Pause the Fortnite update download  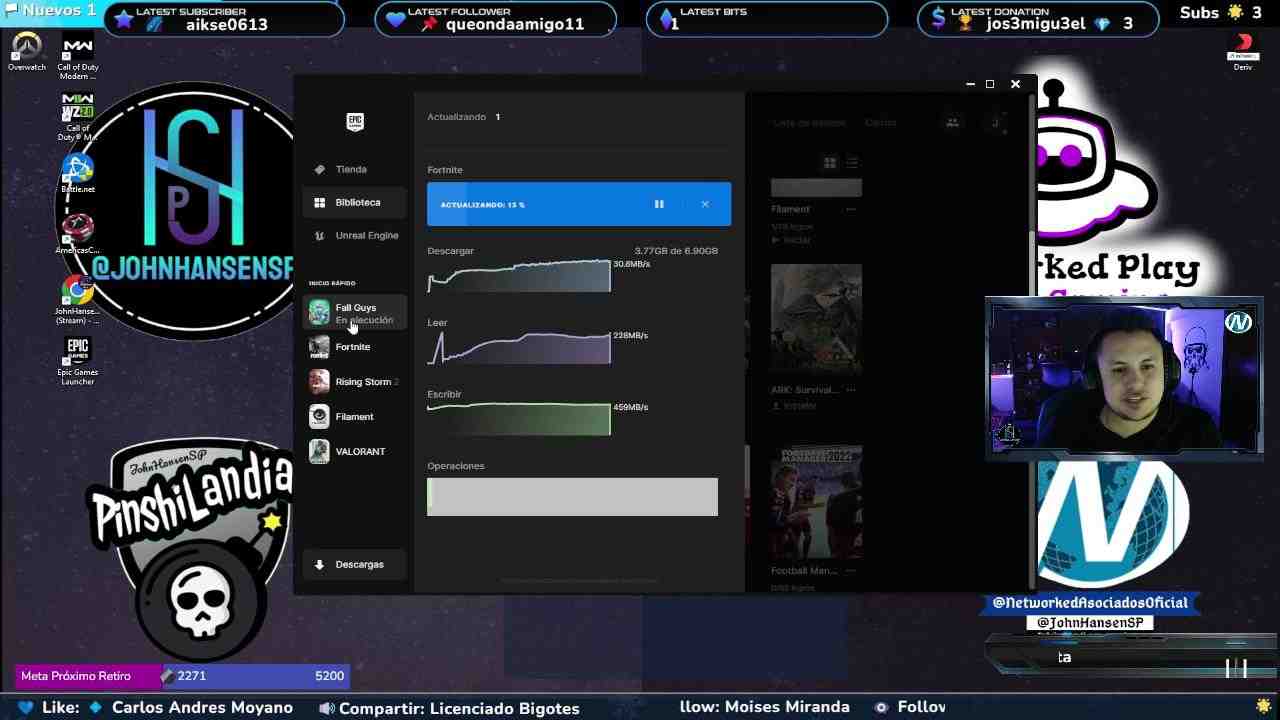659,203
